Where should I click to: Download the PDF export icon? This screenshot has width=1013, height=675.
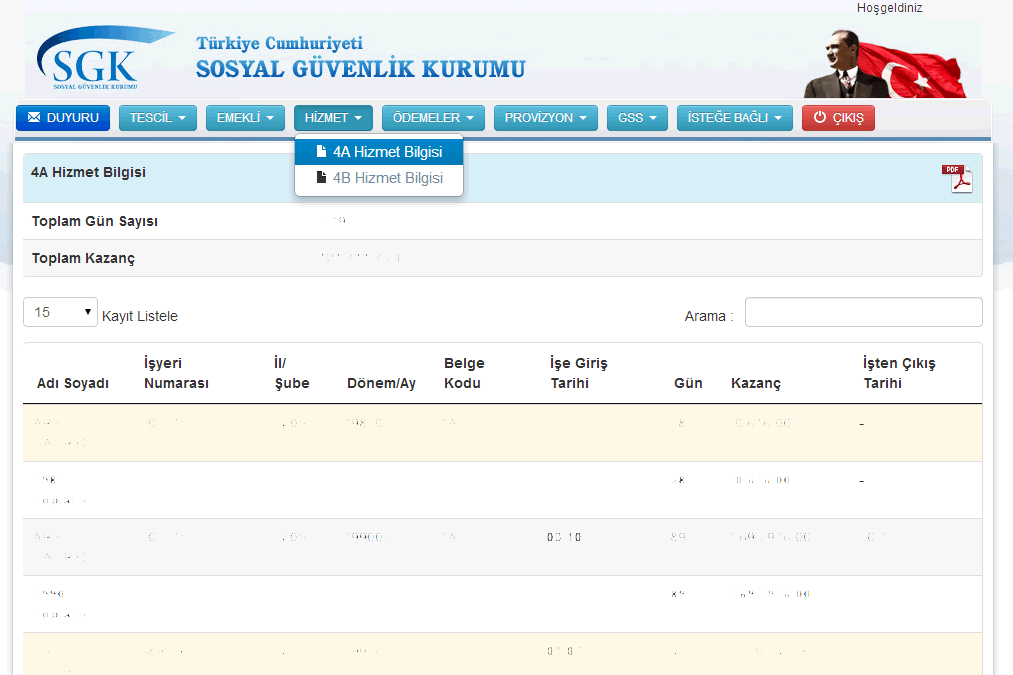[x=957, y=178]
